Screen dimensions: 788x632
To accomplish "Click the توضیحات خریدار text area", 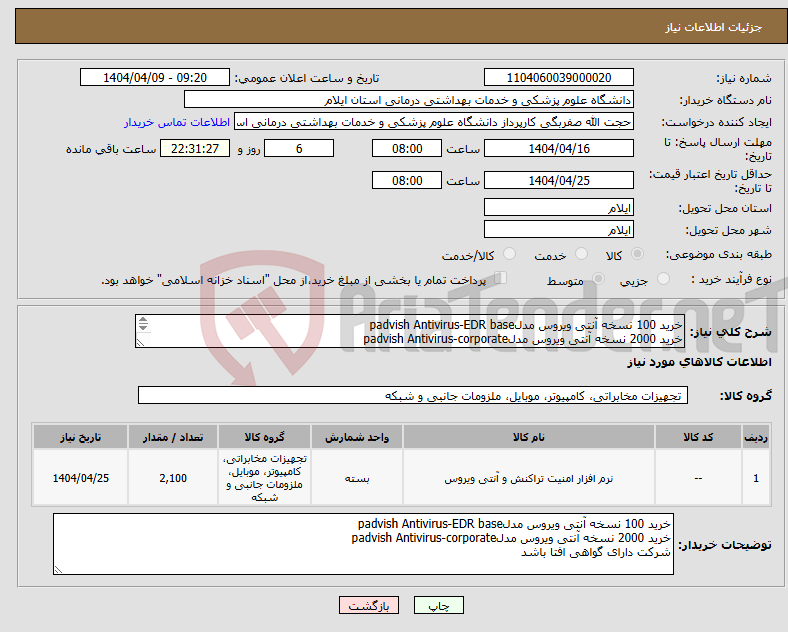I will [363, 544].
